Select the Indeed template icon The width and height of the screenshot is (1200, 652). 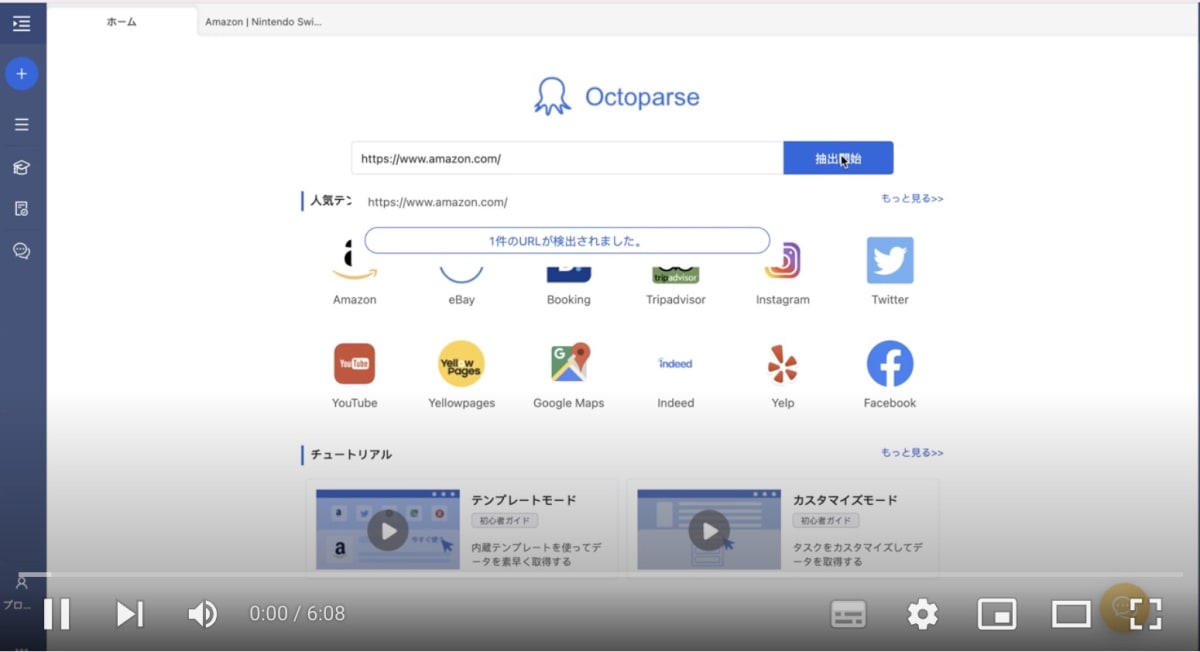tap(676, 364)
